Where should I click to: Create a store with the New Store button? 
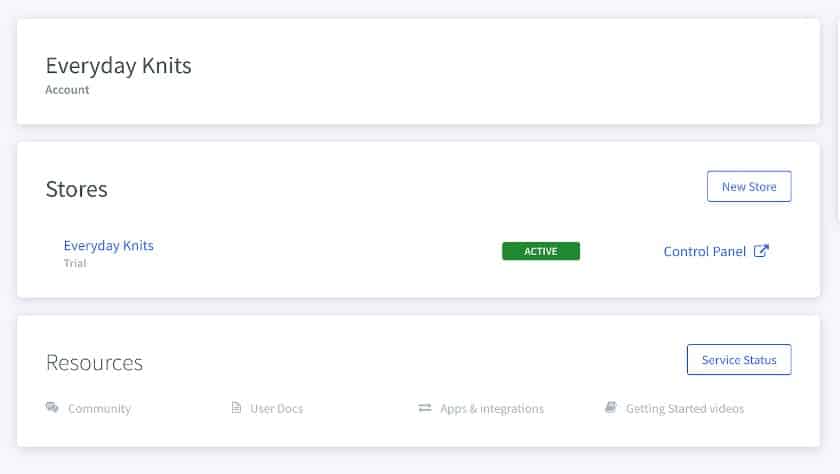coord(749,186)
